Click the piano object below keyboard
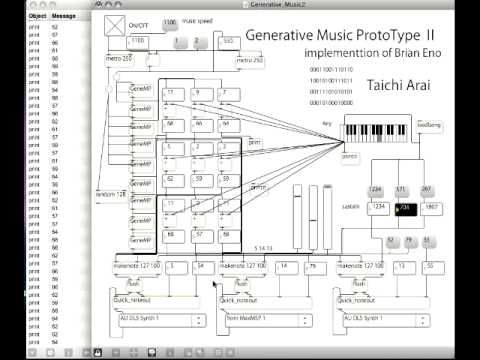This screenshot has width=480, height=360. (x=350, y=158)
